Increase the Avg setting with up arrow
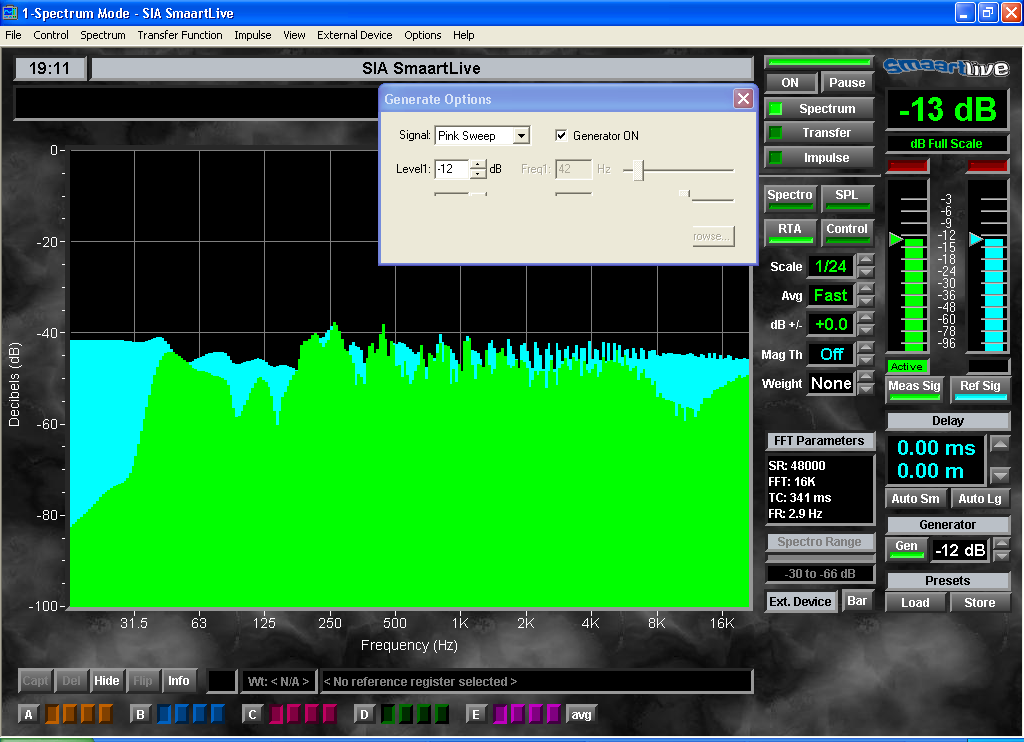The image size is (1024, 742). coord(866,289)
